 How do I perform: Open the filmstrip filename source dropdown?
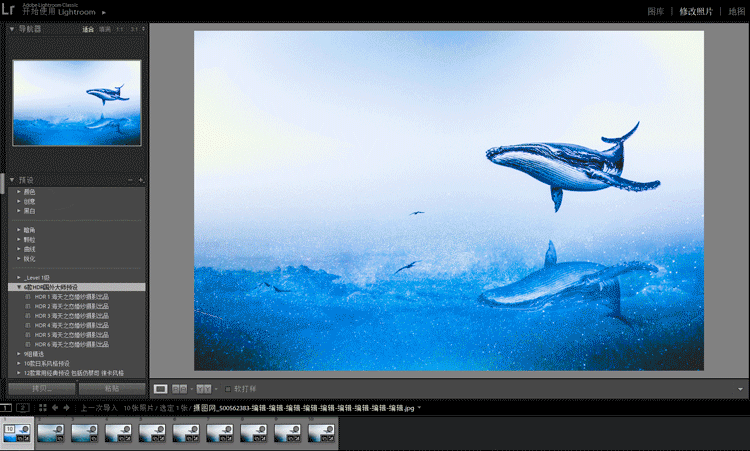click(x=419, y=408)
